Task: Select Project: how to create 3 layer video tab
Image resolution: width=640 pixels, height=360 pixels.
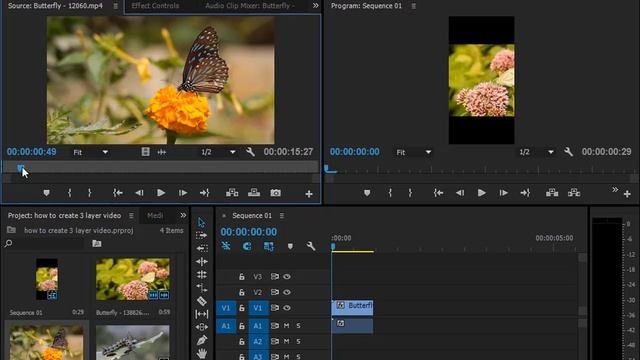Action: coord(64,215)
